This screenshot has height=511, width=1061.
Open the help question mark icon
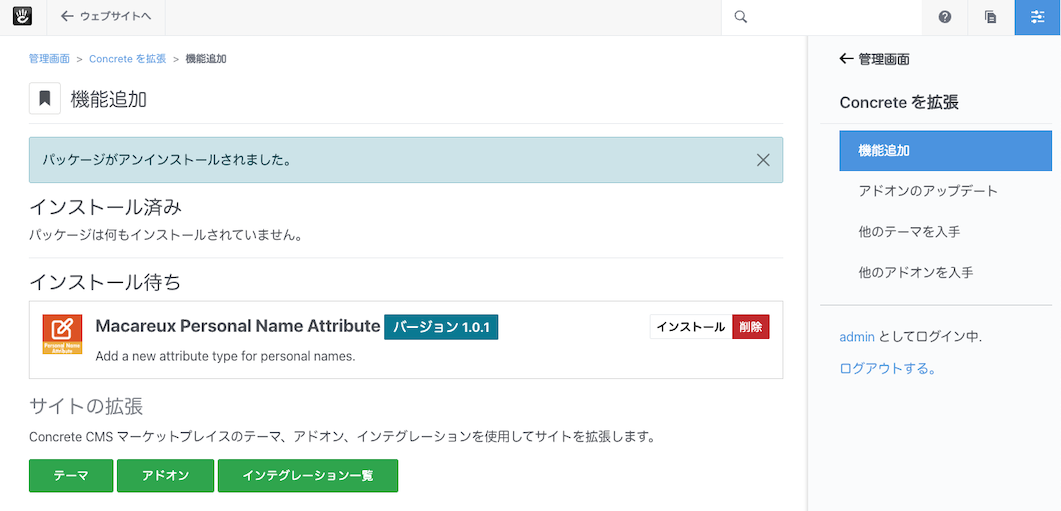[945, 17]
